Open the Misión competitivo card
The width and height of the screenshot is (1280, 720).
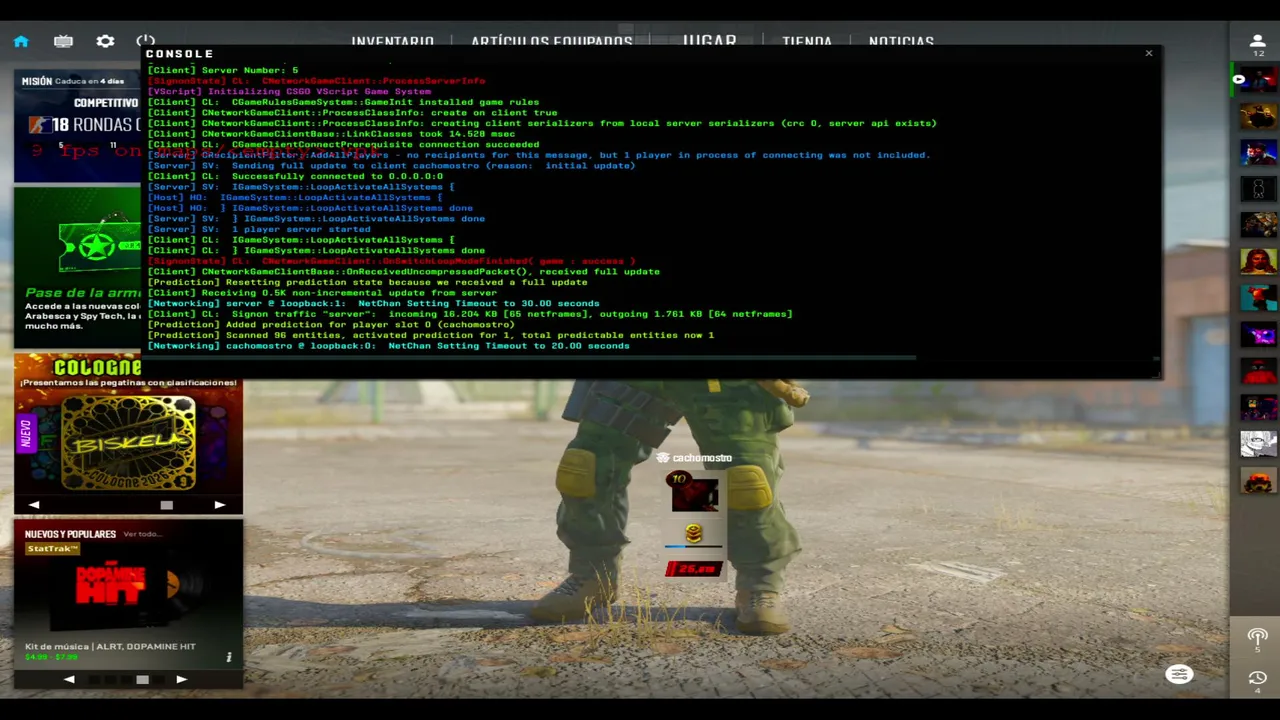coord(78,126)
